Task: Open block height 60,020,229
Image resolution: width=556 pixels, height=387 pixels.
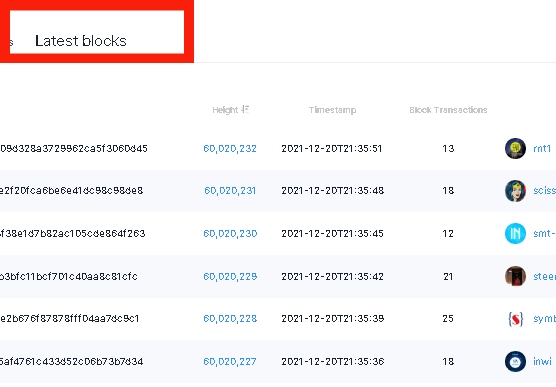Action: pos(230,276)
